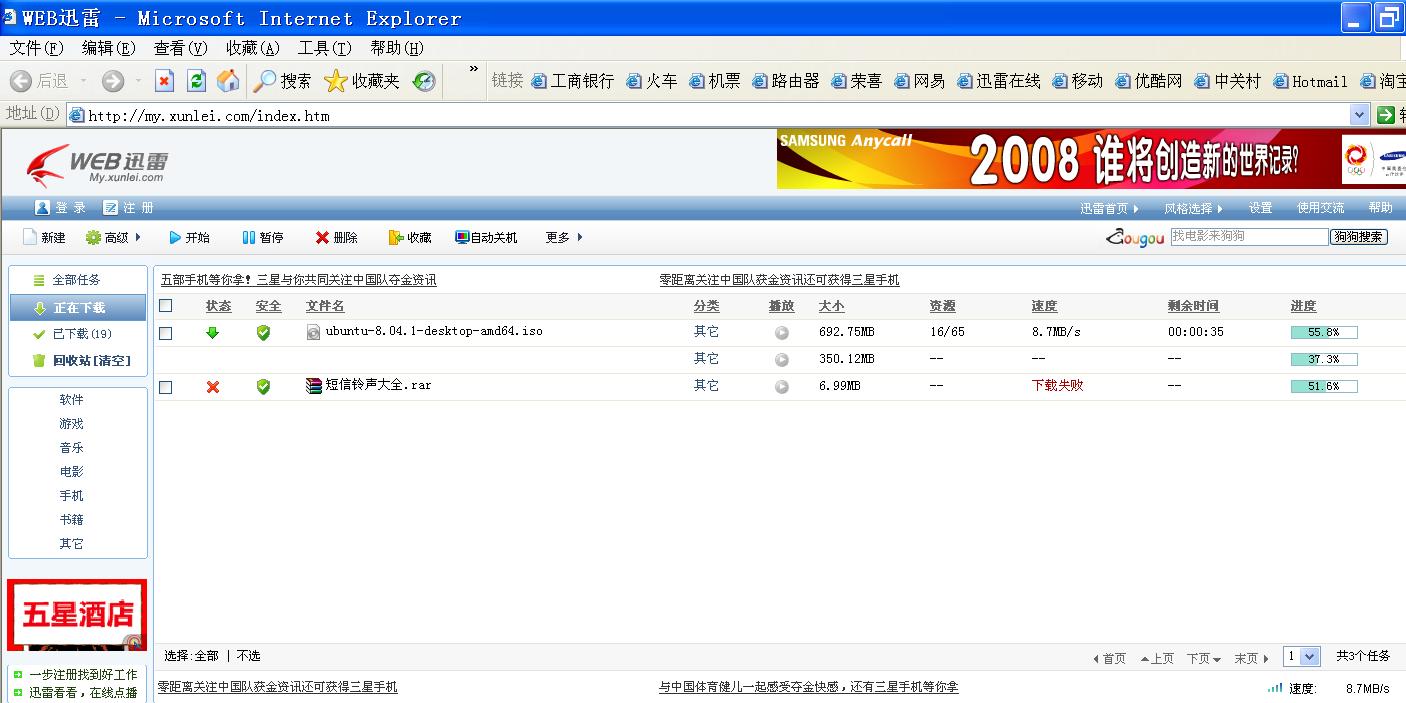Sort by the 文件名 column header
The height and width of the screenshot is (703, 1406).
(325, 306)
